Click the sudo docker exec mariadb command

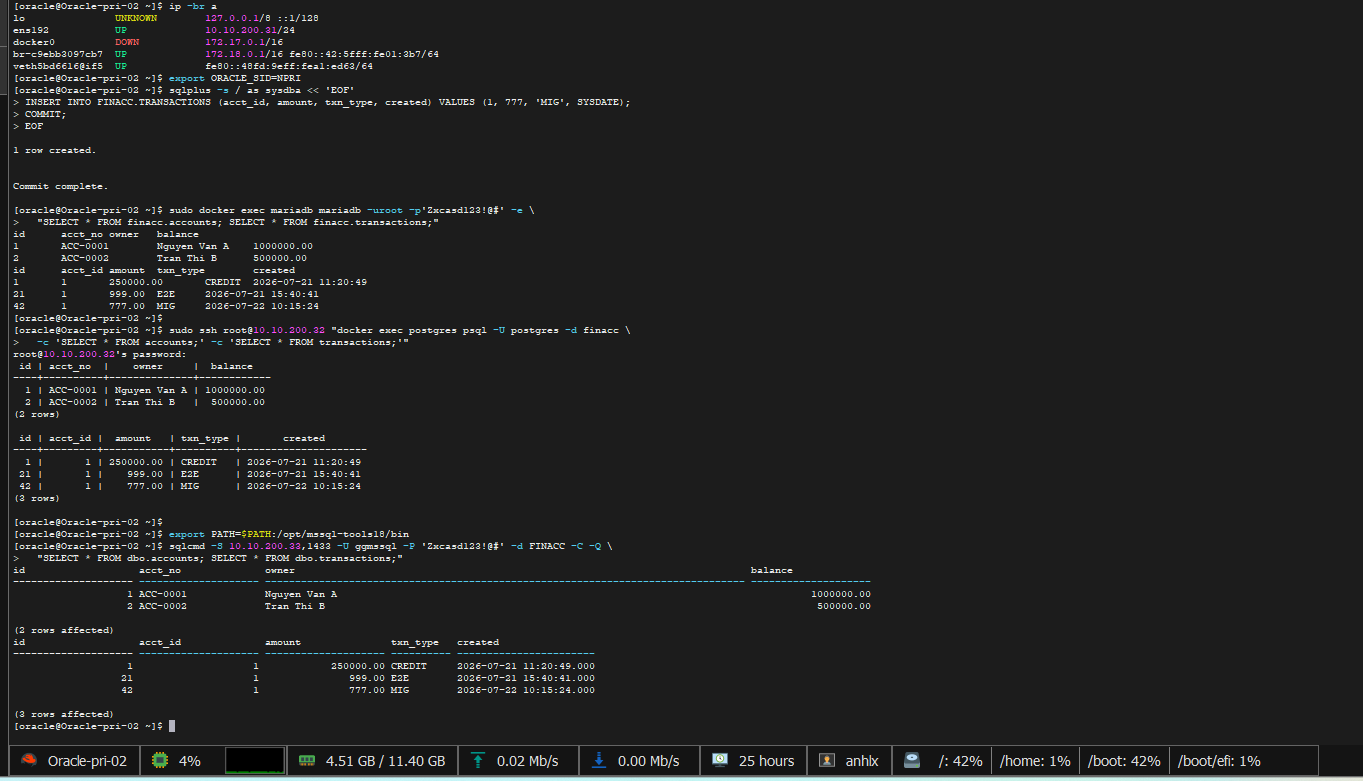click(352, 210)
